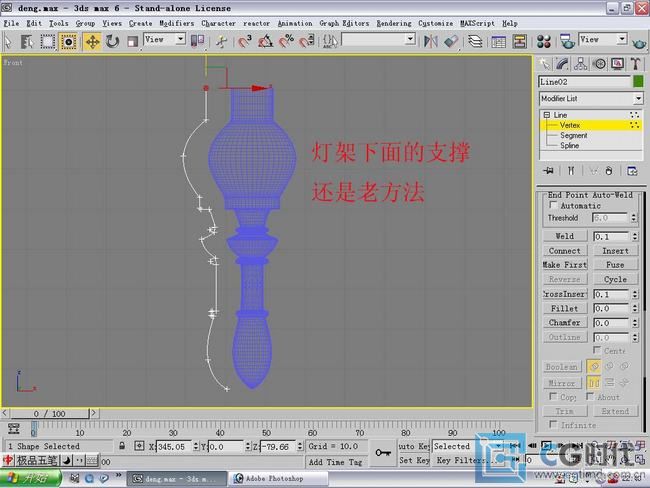Check the Copy checkbox under Mirror
Viewport: 650px width, 488px height.
point(554,397)
